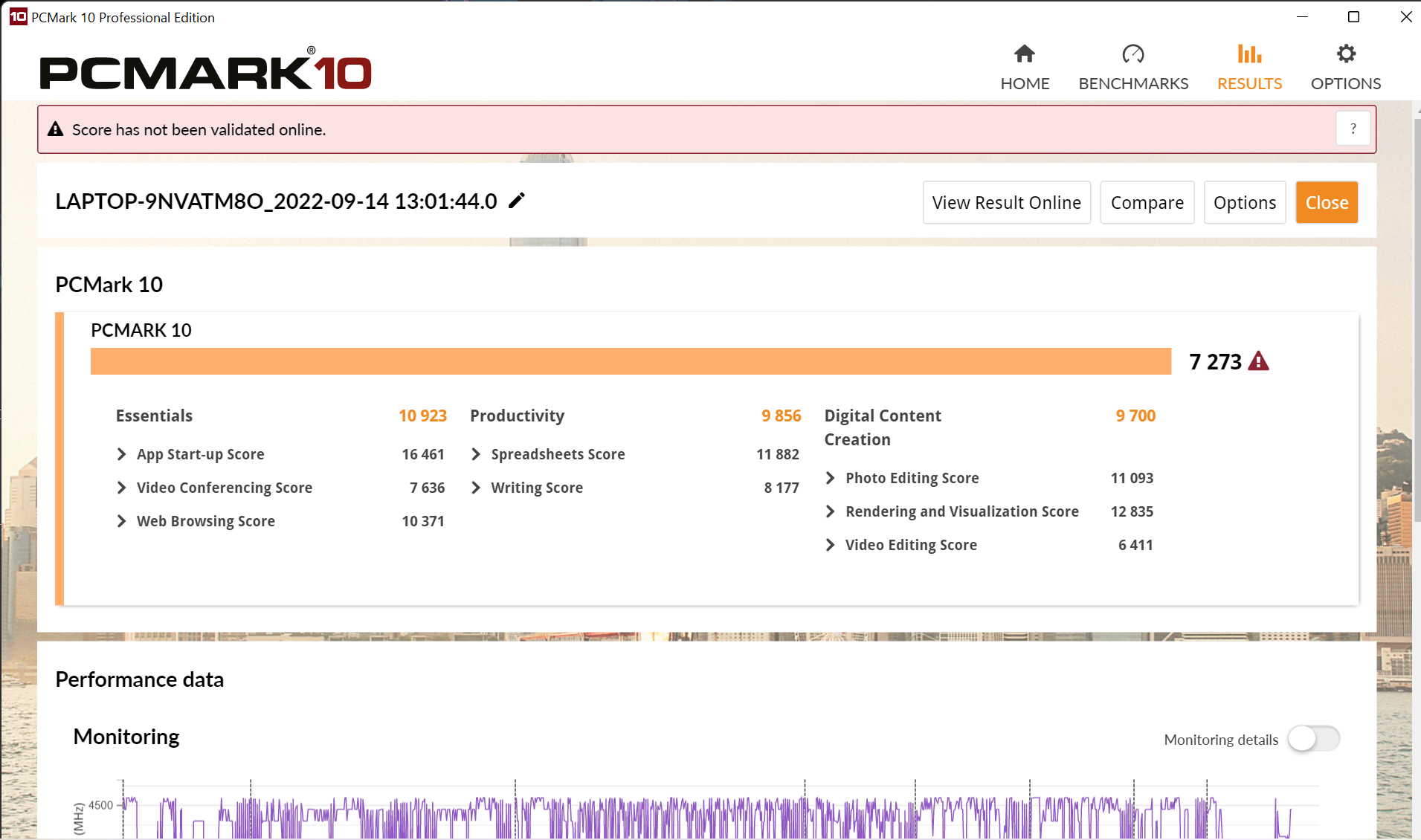Click the Essentials score 10 923
The height and width of the screenshot is (840, 1421).
click(422, 416)
